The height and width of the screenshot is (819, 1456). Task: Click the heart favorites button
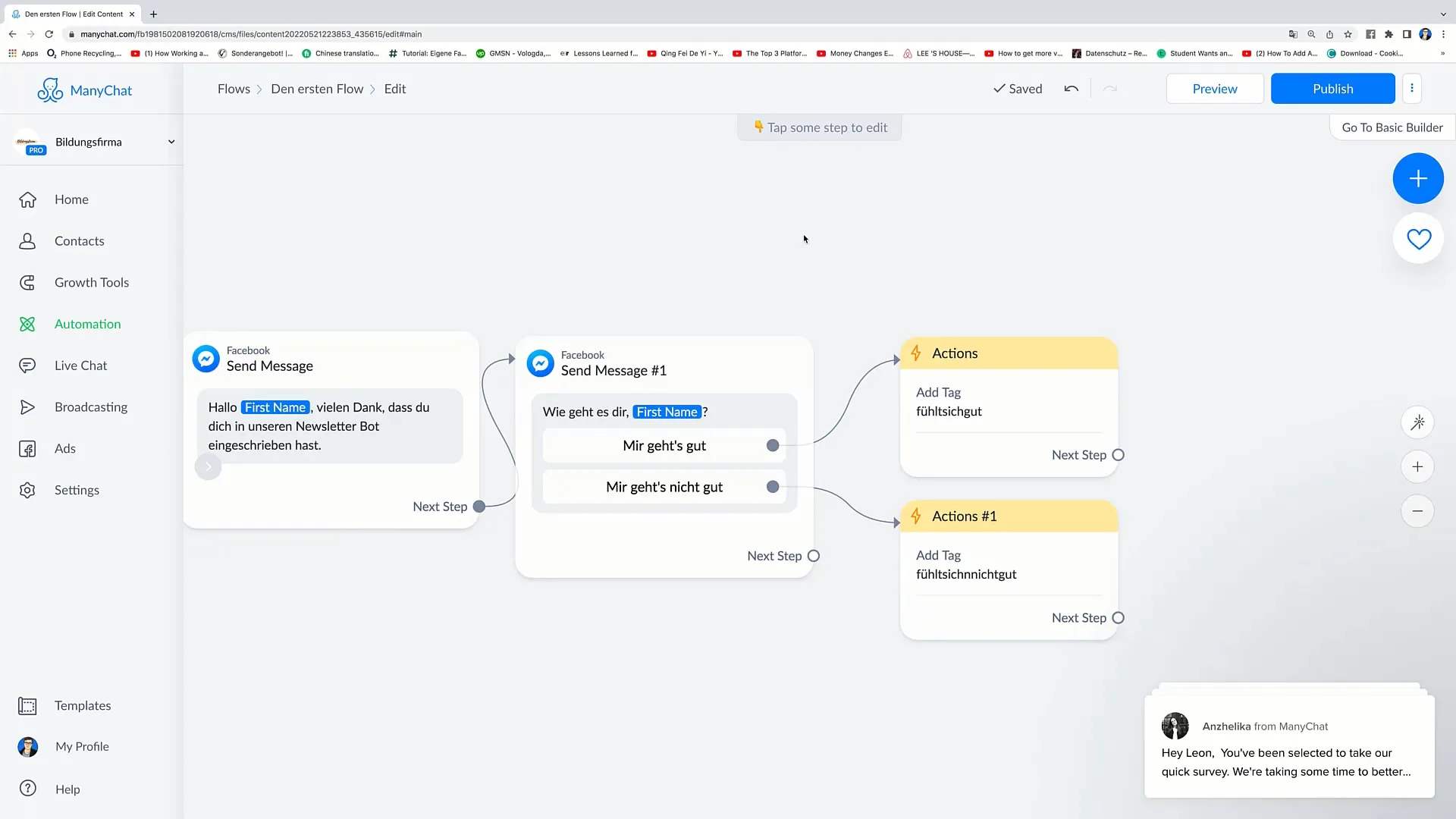(1418, 239)
